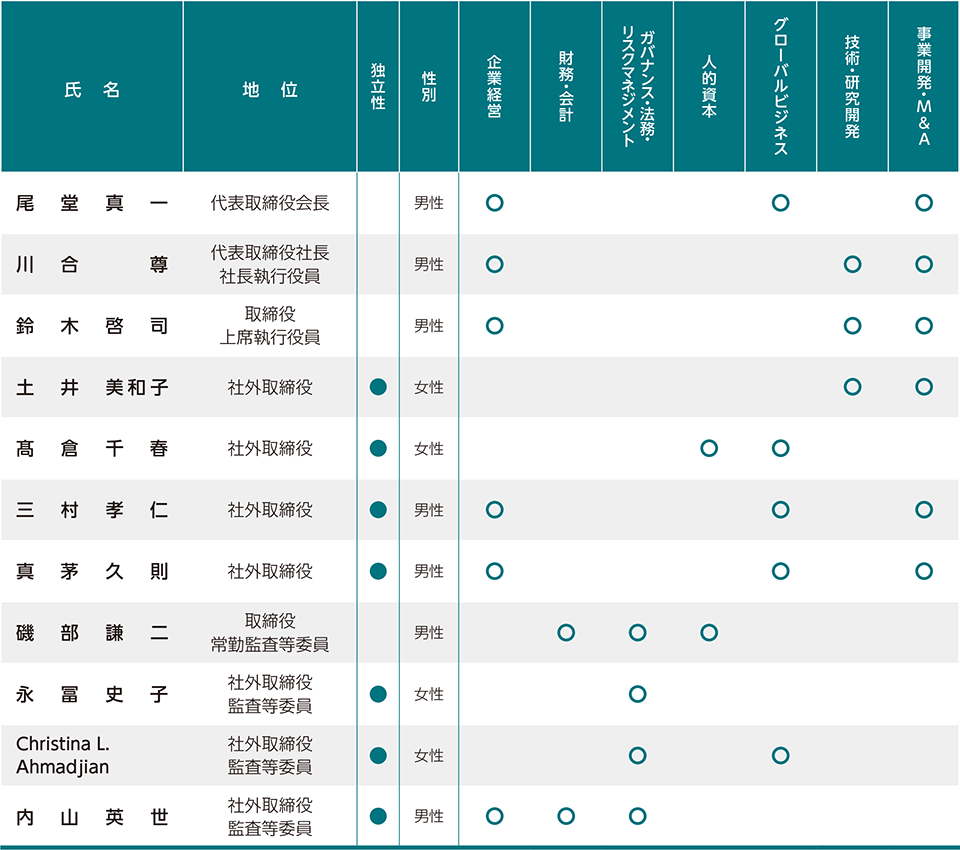
Task: Select the name 三村孝仁
Action: point(92,510)
